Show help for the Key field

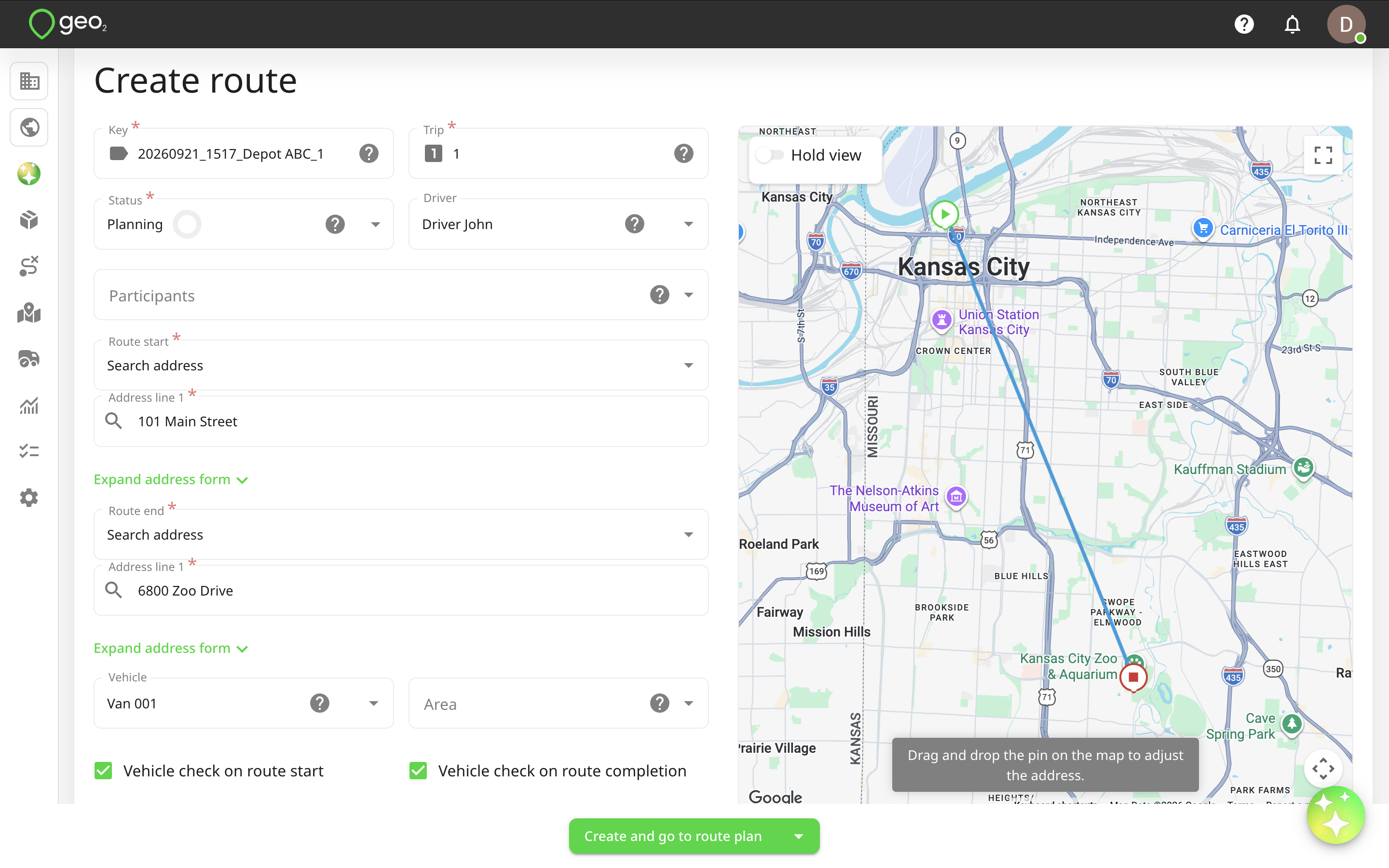[368, 153]
